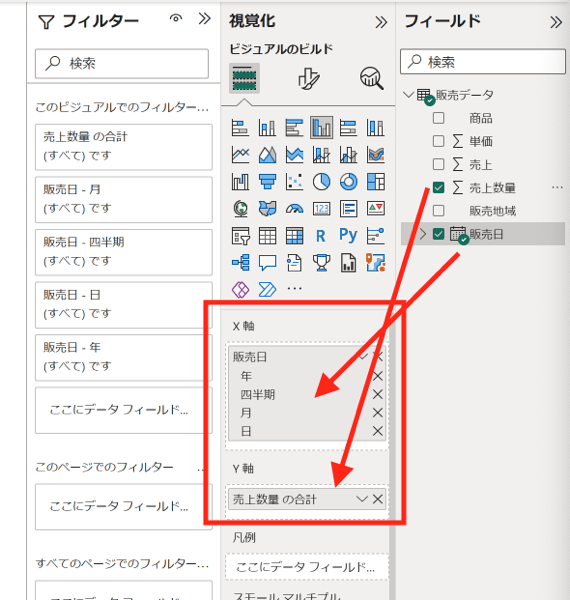
Task: Open the 販売日 - 月 filter card
Action: pos(124,199)
